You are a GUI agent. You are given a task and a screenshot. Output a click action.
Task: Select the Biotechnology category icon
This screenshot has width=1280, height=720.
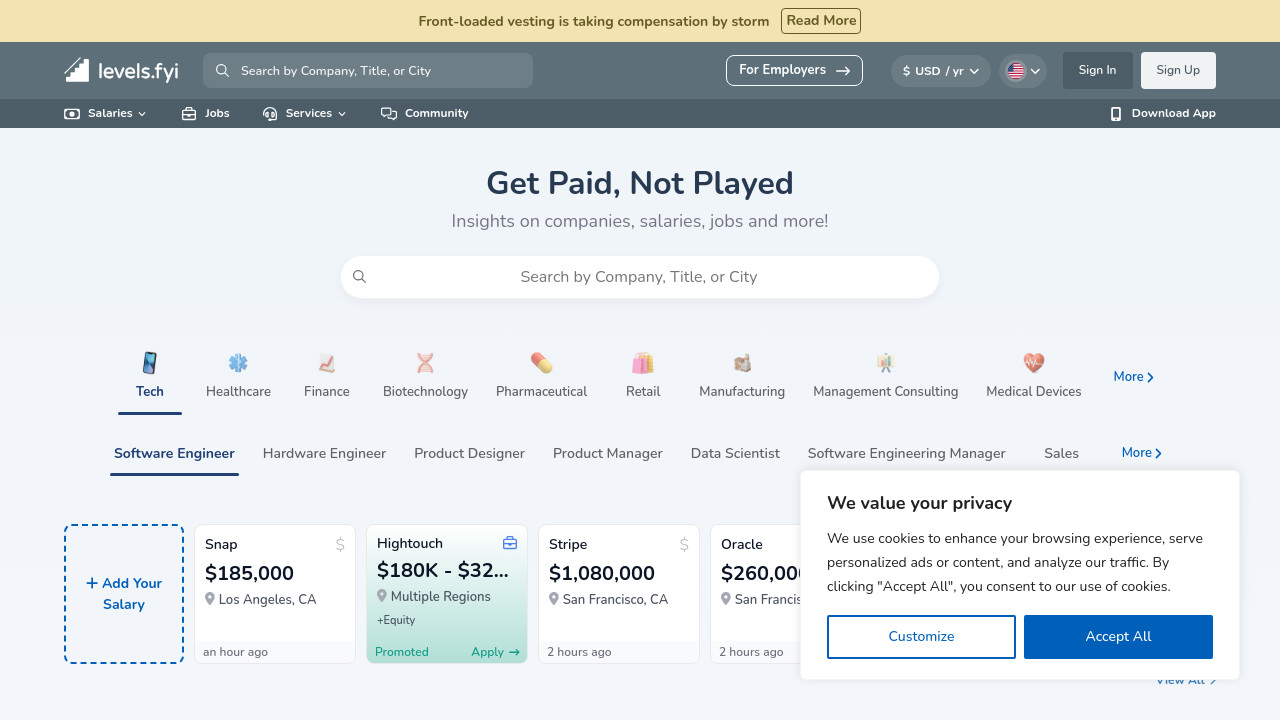point(425,363)
